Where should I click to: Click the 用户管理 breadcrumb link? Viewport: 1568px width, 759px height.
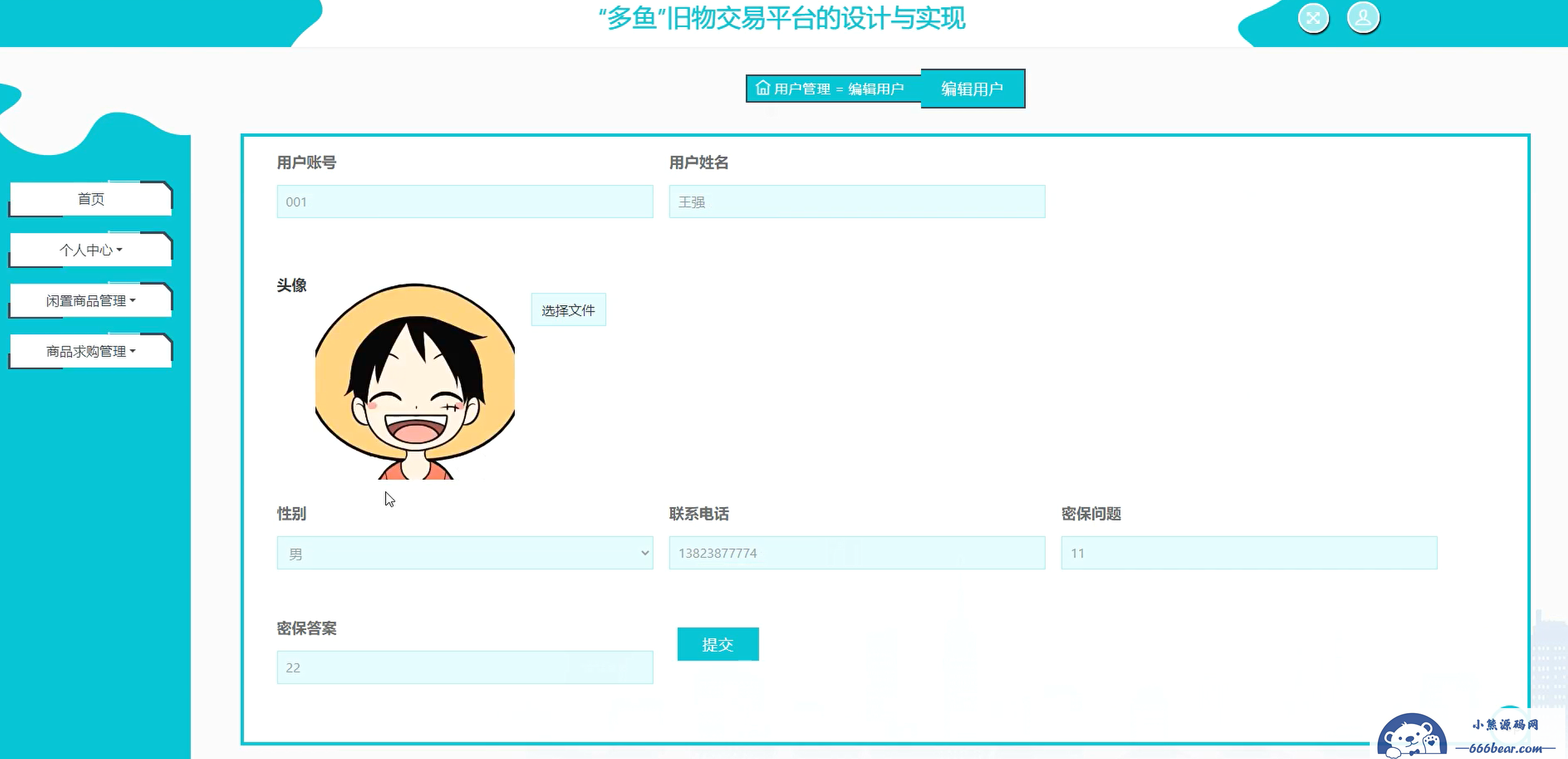point(801,89)
